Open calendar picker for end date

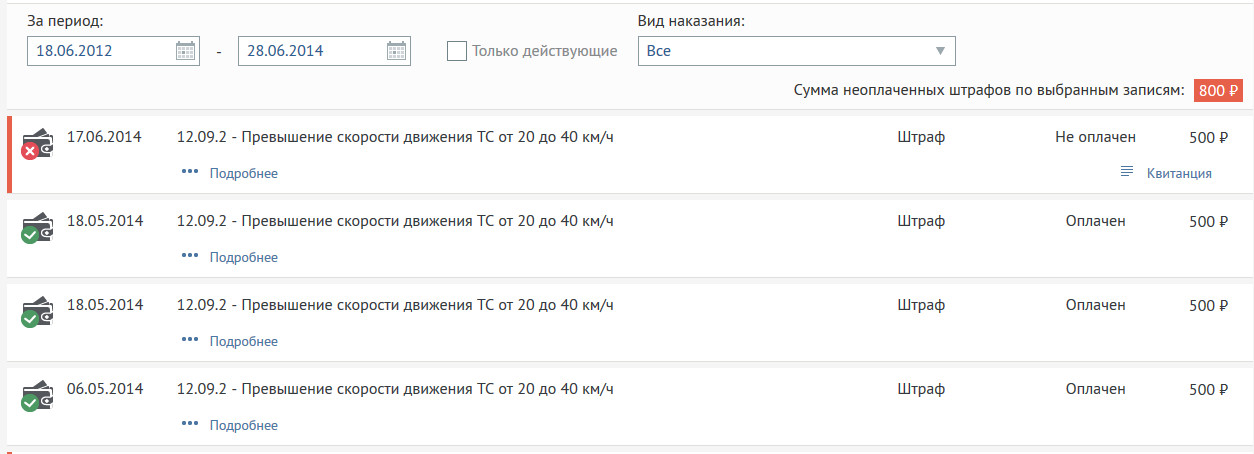tap(396, 51)
